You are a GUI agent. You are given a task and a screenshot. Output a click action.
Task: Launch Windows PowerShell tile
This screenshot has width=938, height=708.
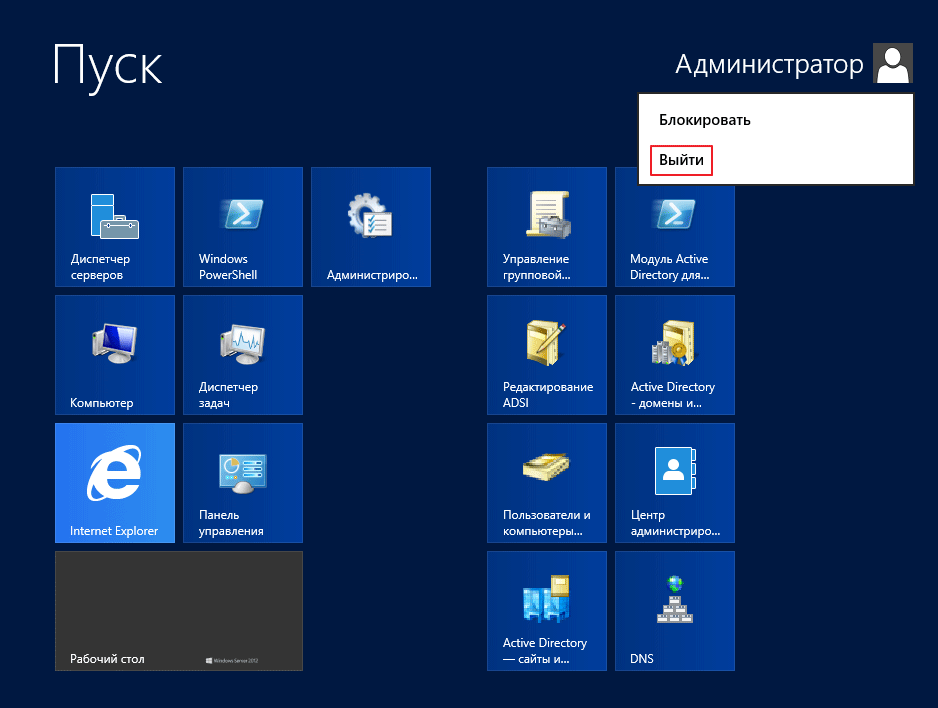click(x=243, y=227)
